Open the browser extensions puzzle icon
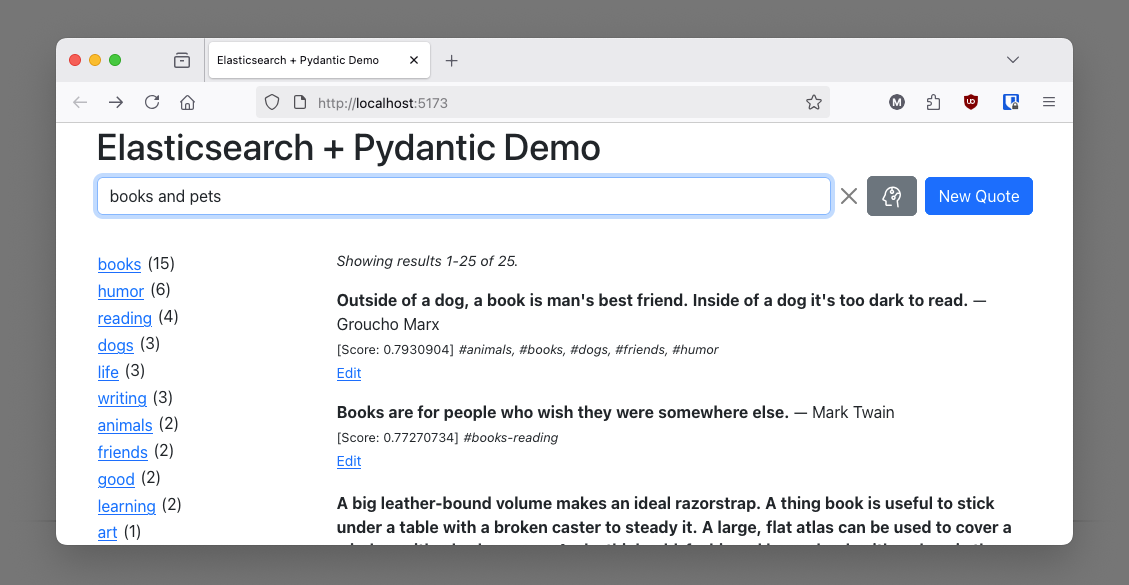 (933, 102)
